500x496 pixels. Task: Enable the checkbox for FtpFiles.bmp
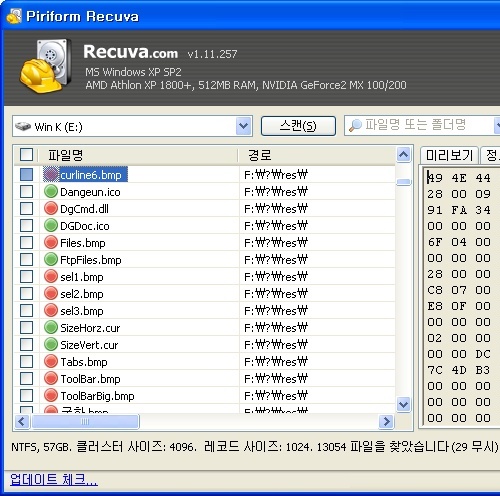[26, 260]
